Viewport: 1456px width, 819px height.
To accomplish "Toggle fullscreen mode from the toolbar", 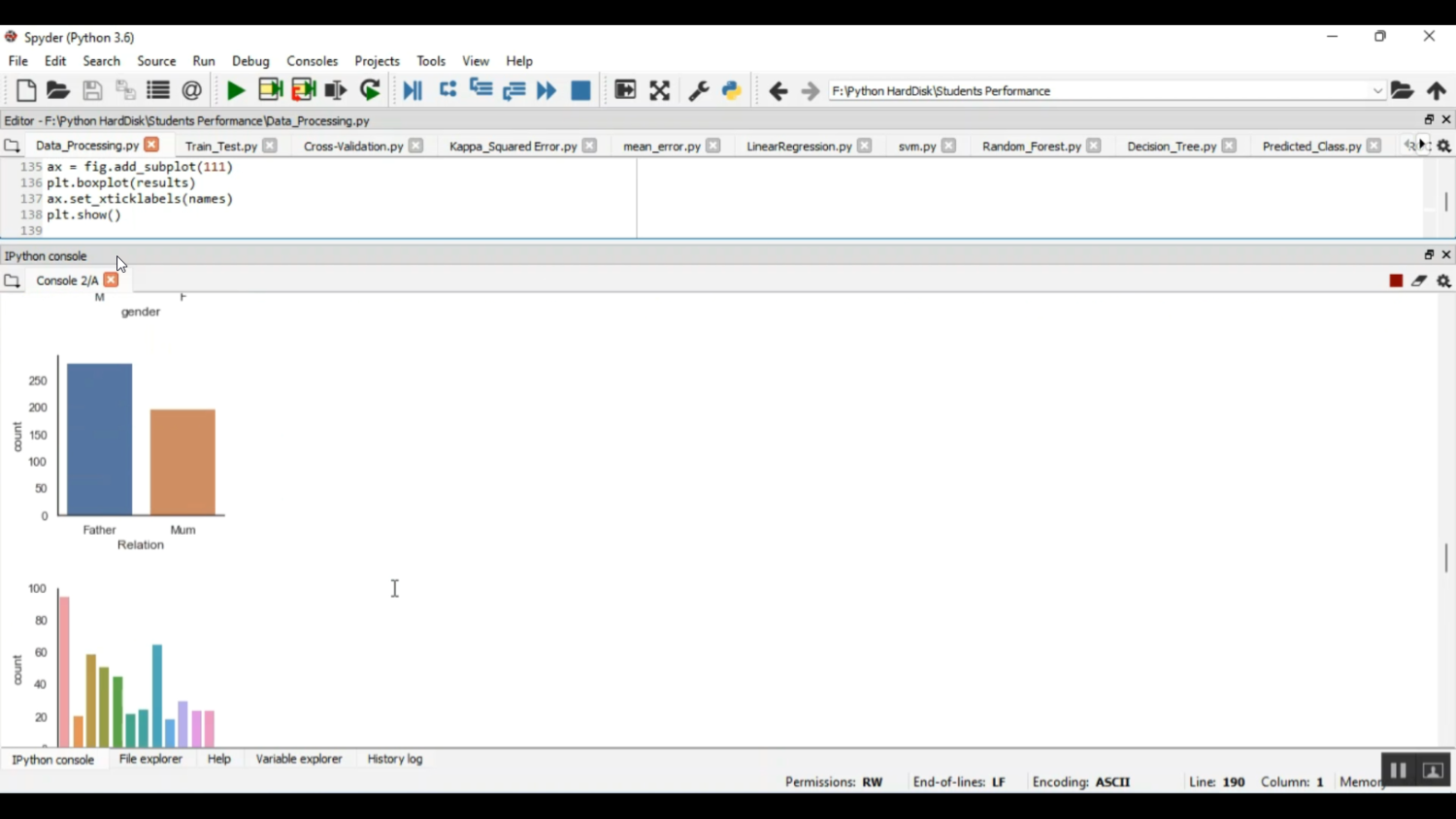I will [660, 90].
